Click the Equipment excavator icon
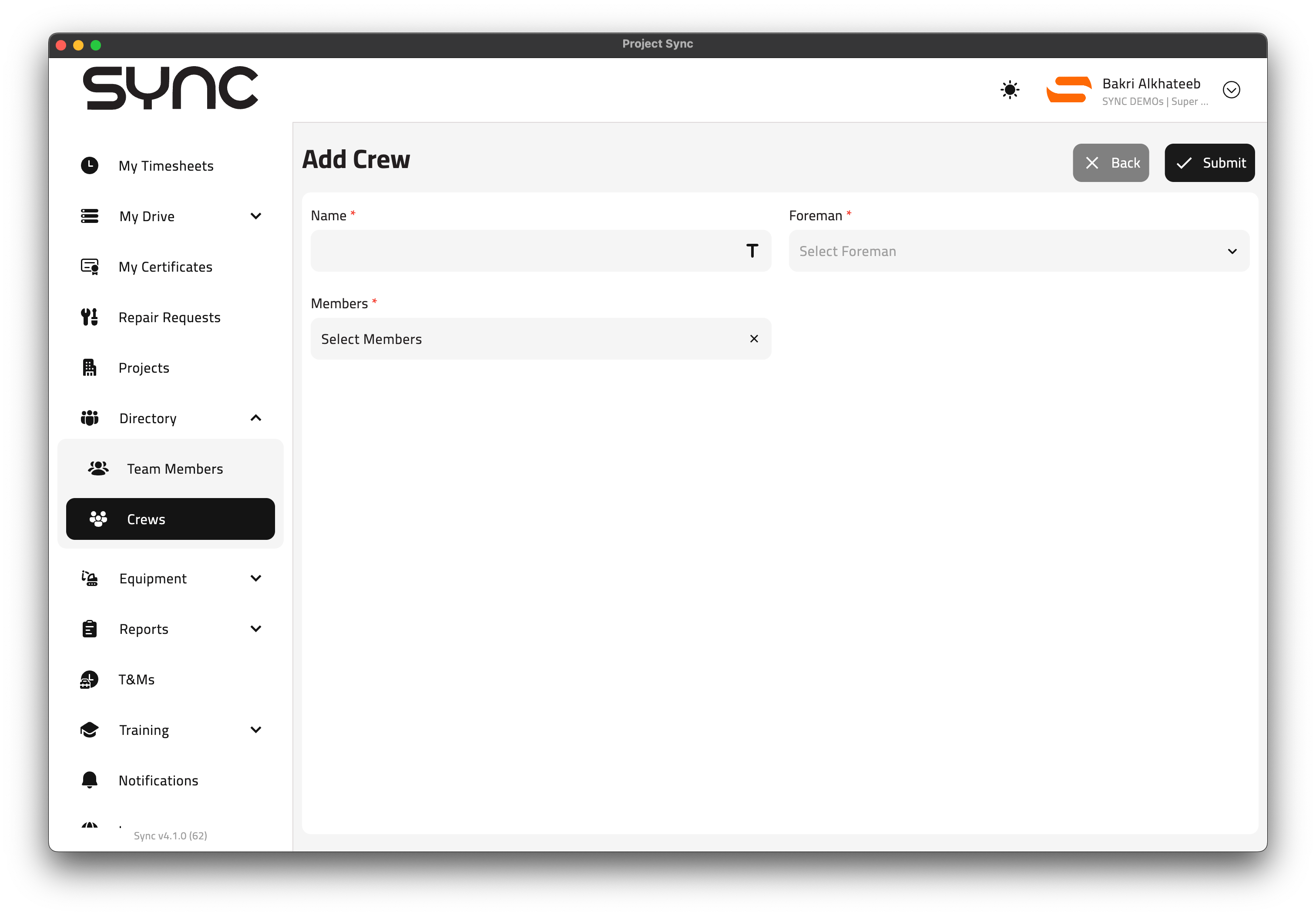This screenshot has height=916, width=1316. [x=89, y=578]
